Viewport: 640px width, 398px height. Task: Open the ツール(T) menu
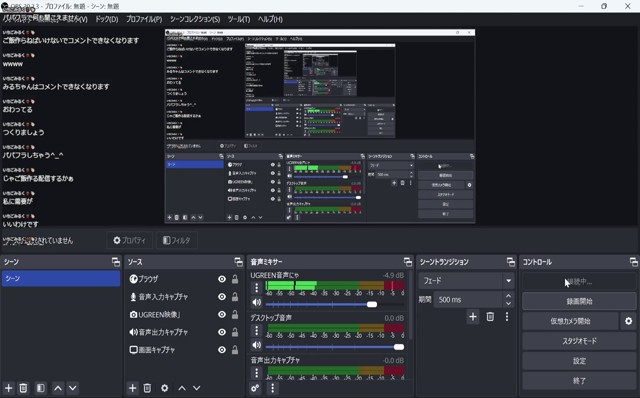point(239,19)
